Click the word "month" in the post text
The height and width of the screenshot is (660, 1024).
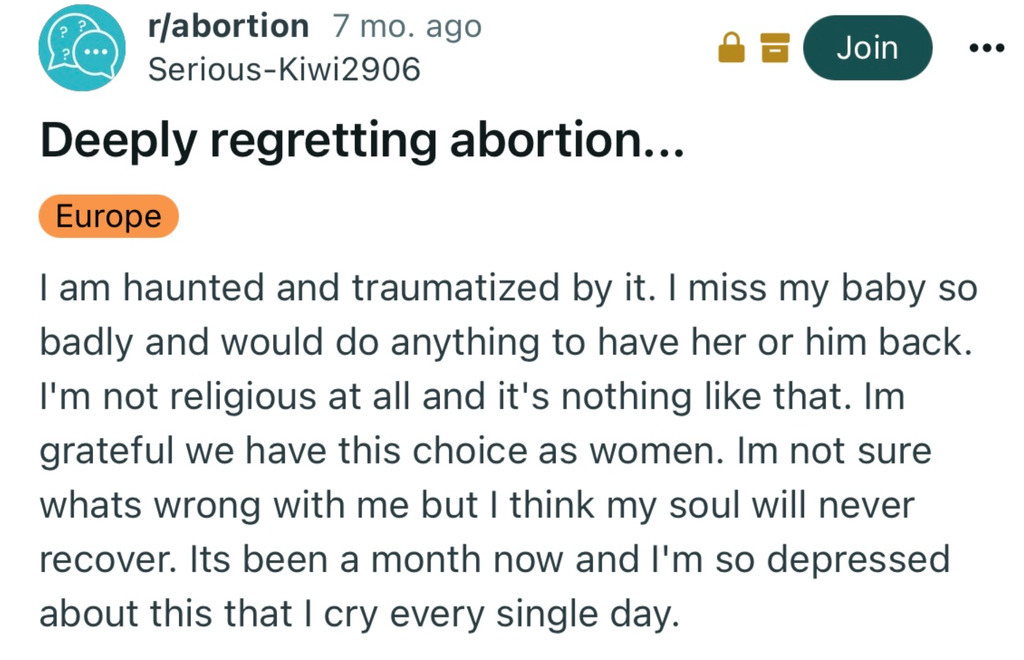pos(462,559)
